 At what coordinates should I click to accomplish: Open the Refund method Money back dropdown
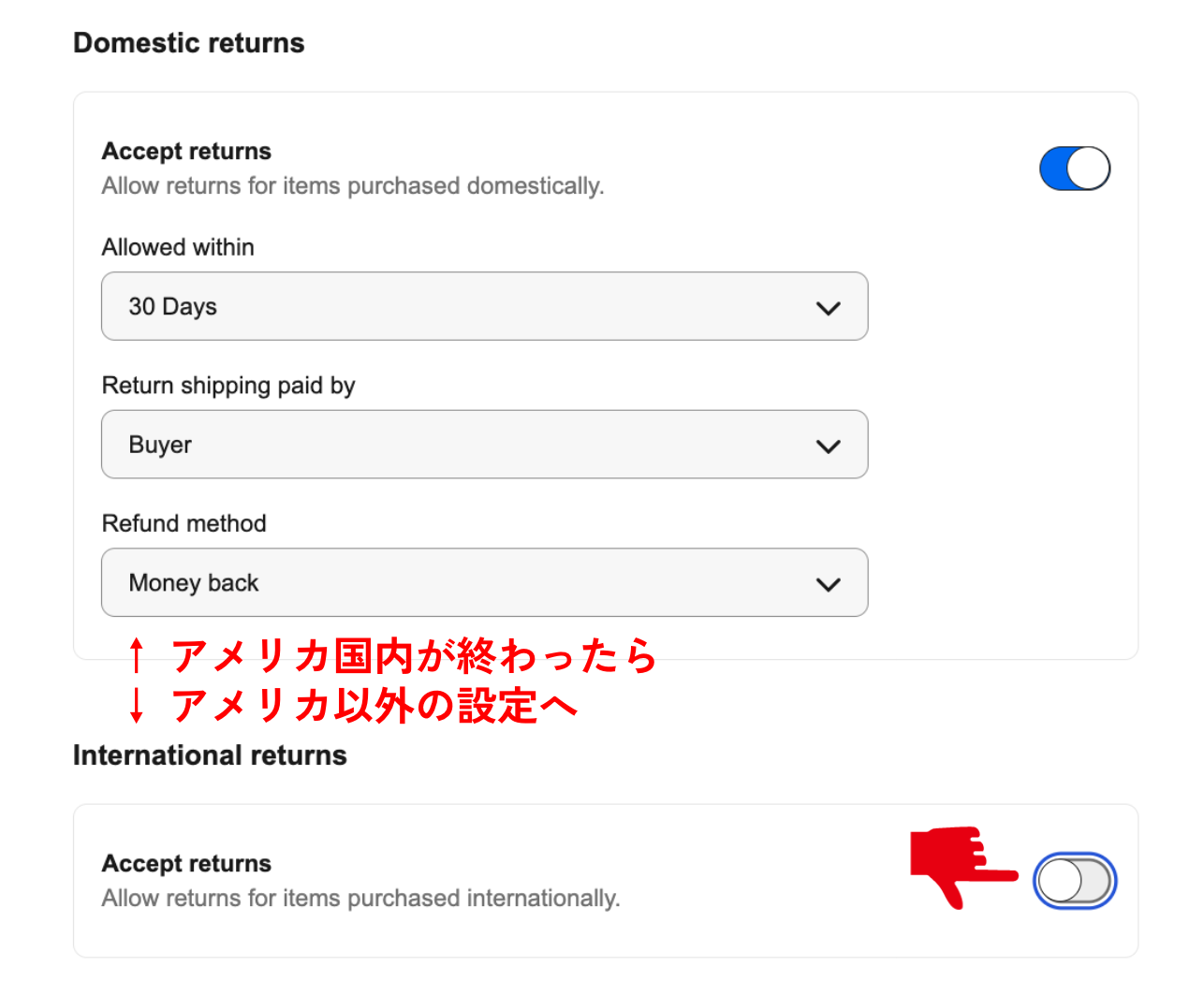[484, 582]
